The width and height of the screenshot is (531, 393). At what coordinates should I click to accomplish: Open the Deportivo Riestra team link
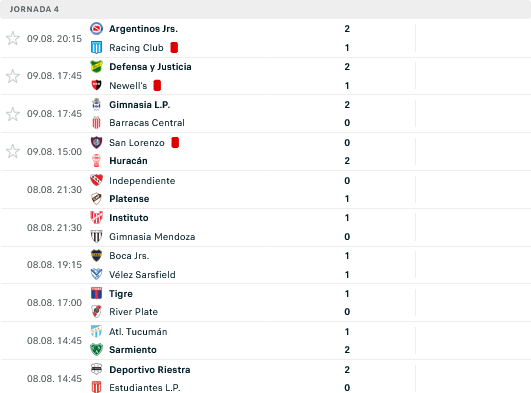pyautogui.click(x=150, y=370)
